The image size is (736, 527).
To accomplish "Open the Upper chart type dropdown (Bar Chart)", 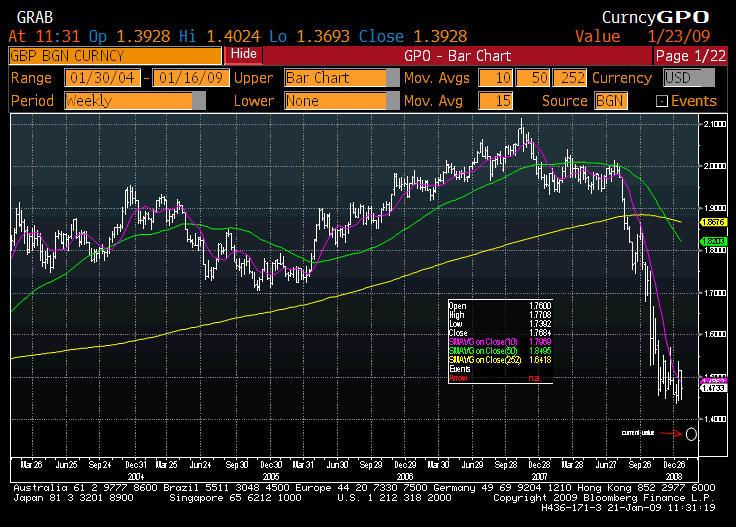I will click(341, 78).
